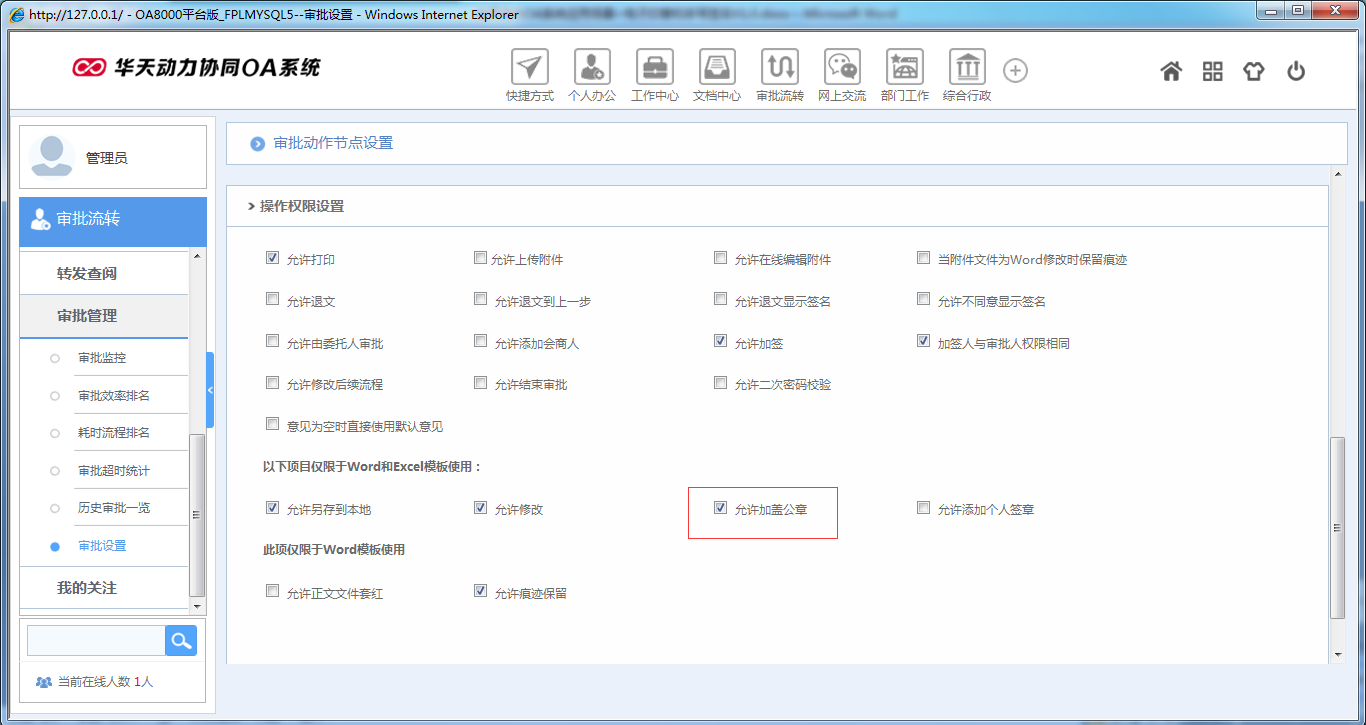Click the magnifier search button
This screenshot has width=1366, height=725.
[x=181, y=641]
